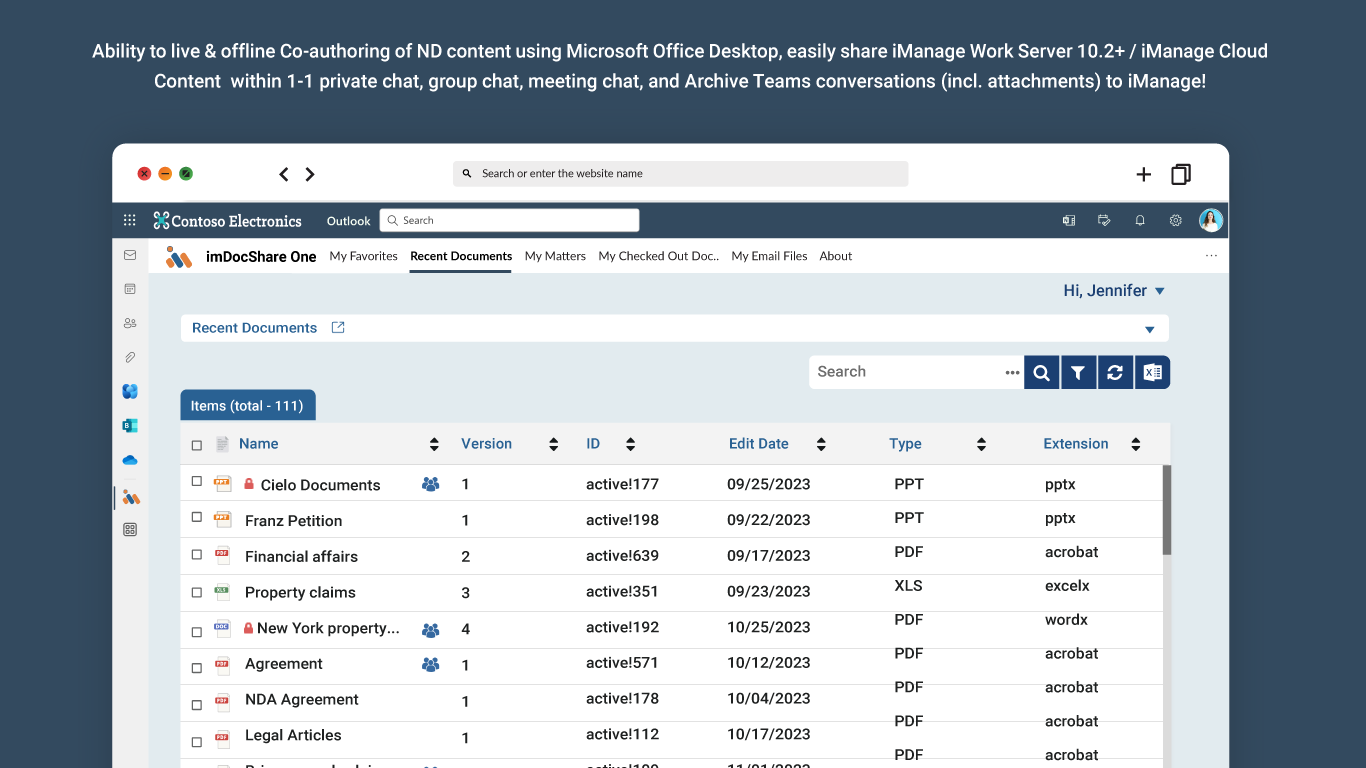Viewport: 1366px width, 768px height.
Task: Sort by the Type column arrows
Action: point(981,444)
